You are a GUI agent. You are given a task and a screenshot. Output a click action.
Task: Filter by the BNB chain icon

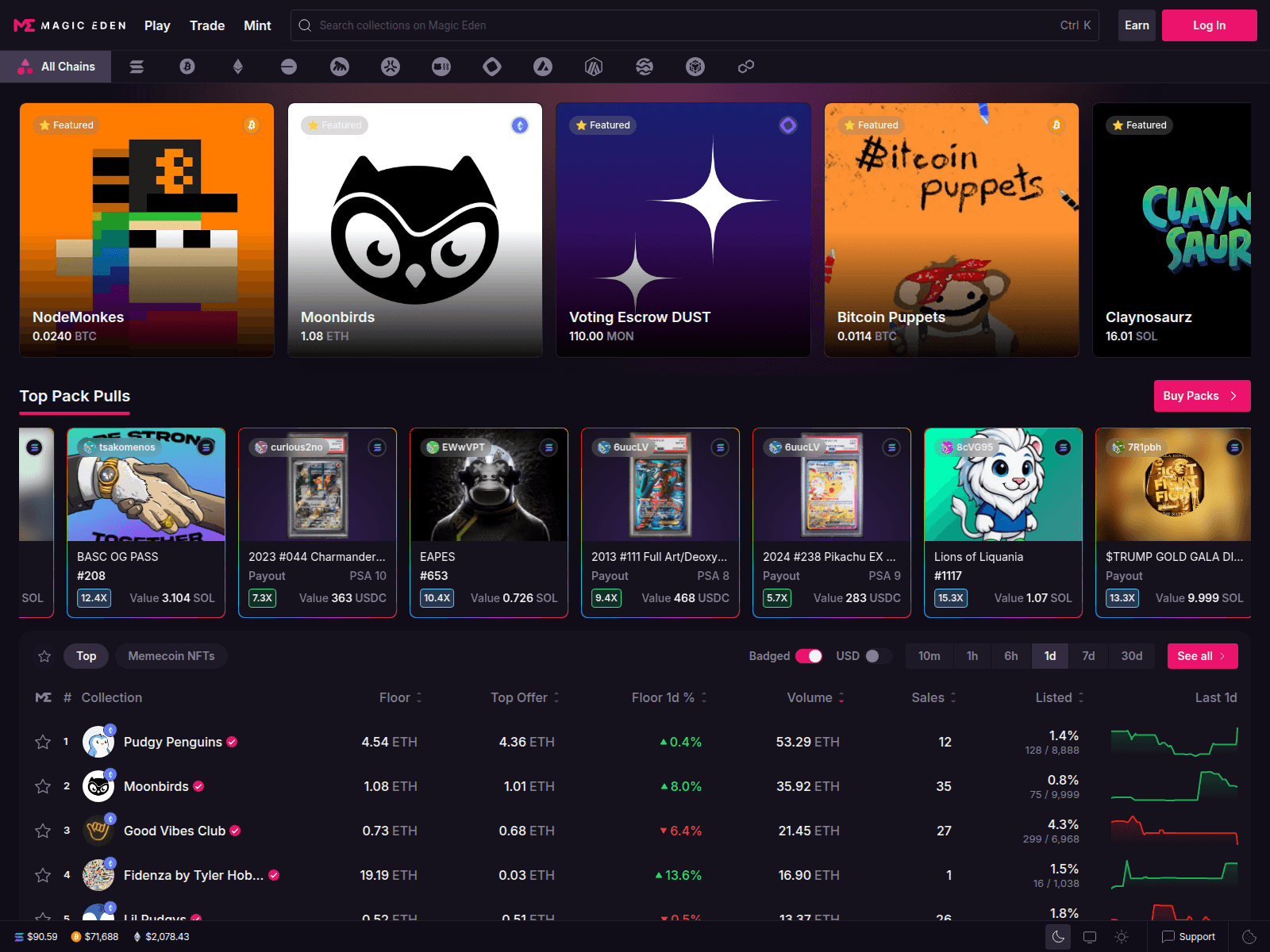695,67
